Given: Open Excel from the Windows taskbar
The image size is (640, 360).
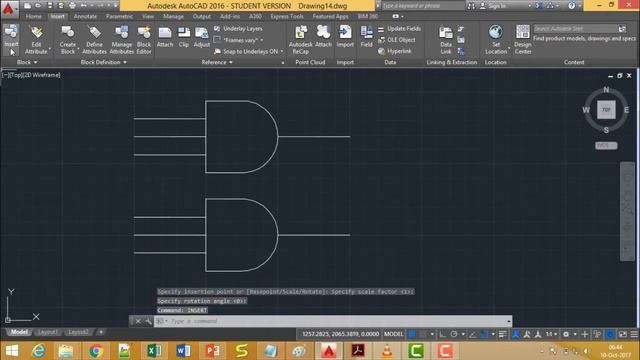Looking at the screenshot, I should click(154, 351).
